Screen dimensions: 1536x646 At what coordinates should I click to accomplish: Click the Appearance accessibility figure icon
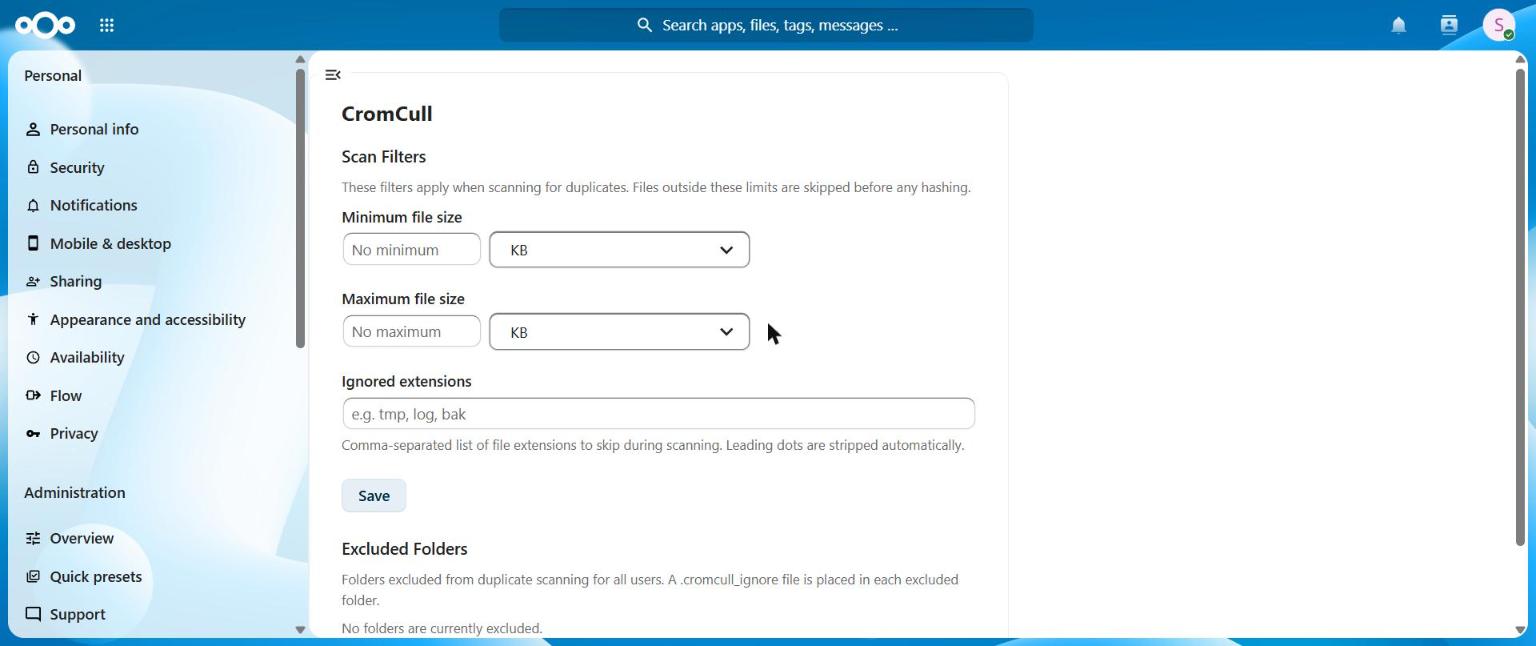tap(33, 319)
